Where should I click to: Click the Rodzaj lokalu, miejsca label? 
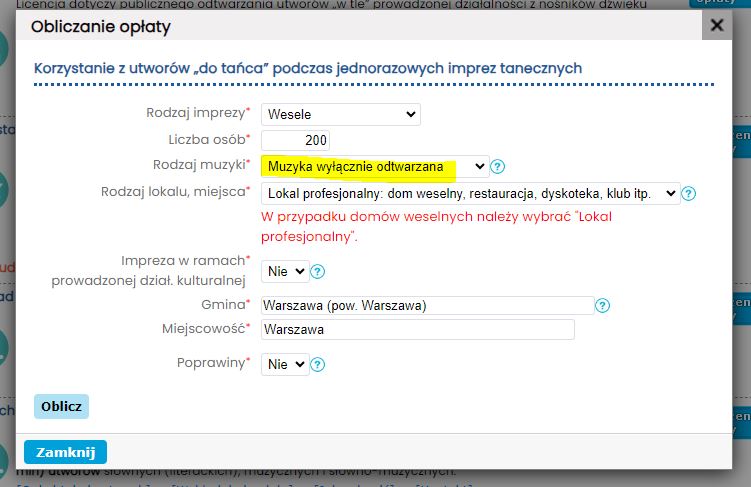pos(175,192)
